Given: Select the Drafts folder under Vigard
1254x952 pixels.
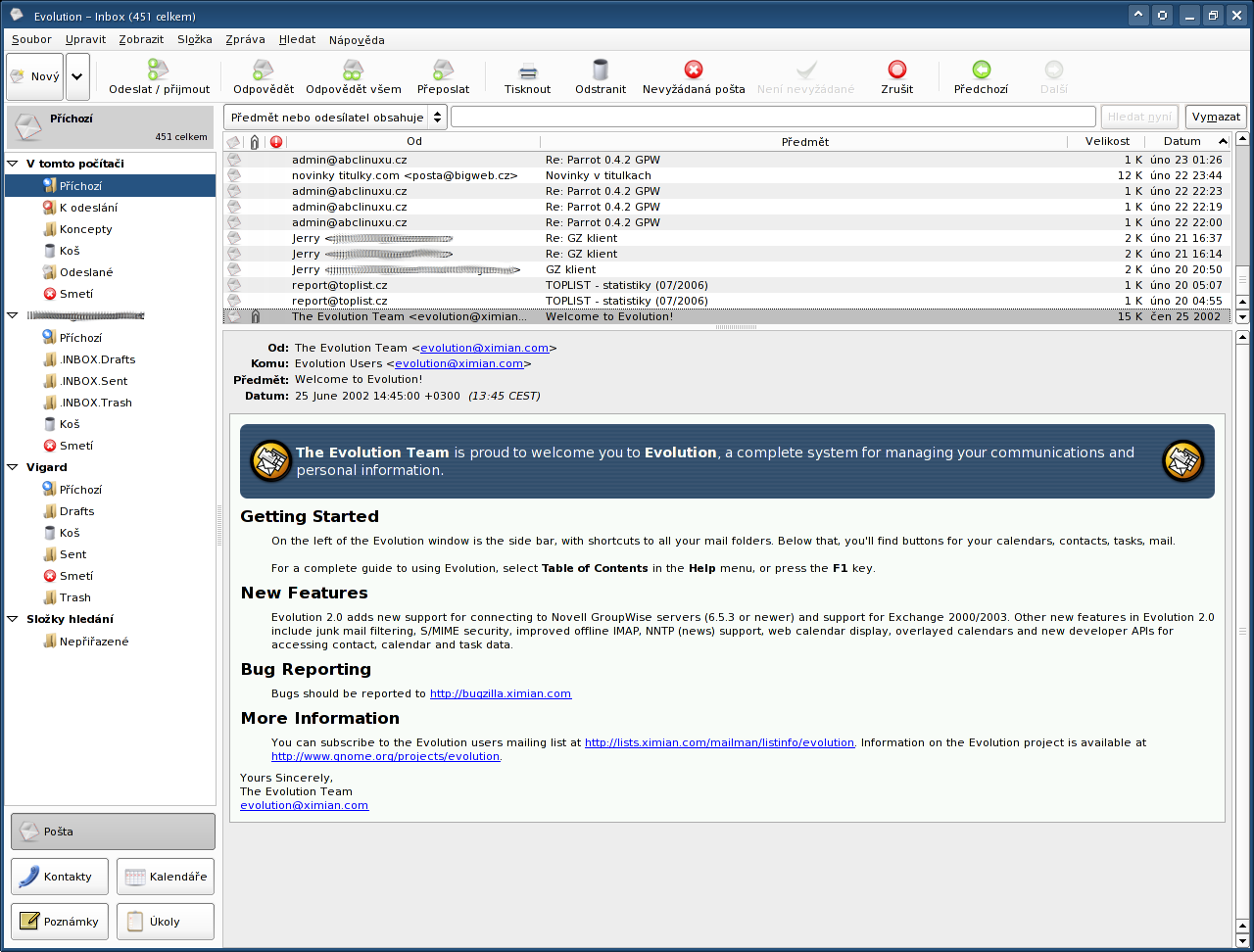Looking at the screenshot, I should (x=77, y=511).
